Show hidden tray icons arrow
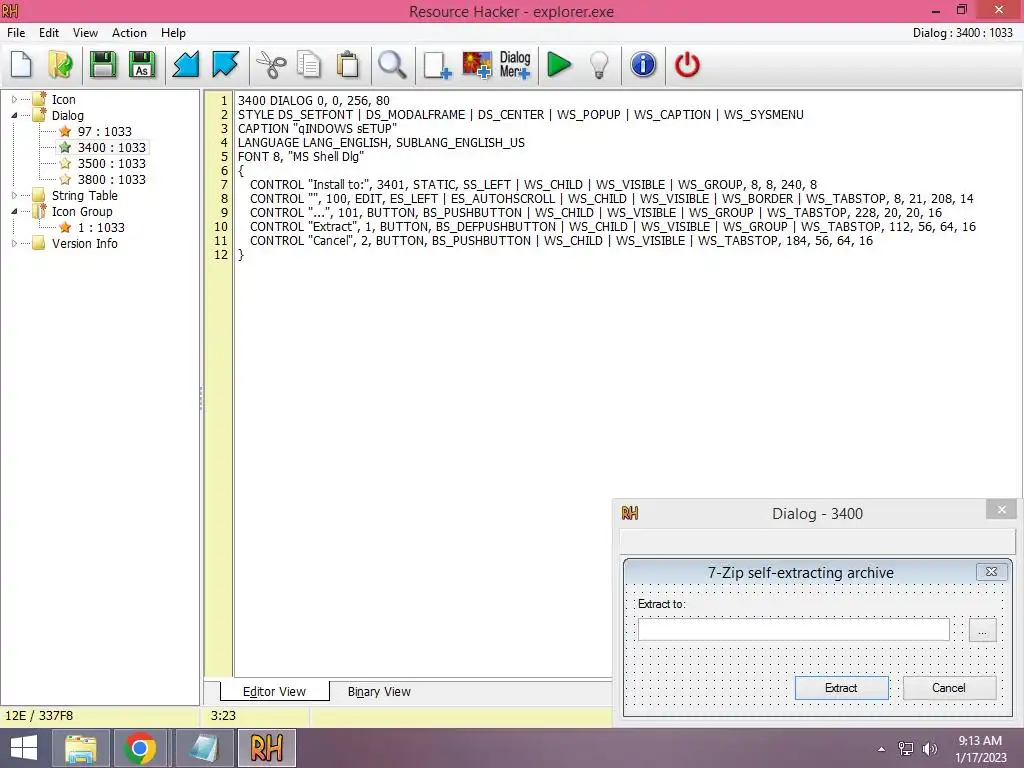 tap(882, 749)
